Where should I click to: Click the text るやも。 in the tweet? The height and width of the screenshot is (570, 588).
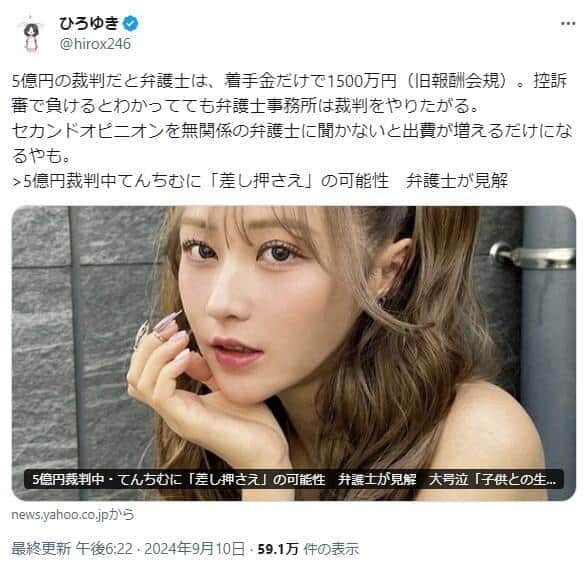(x=41, y=156)
